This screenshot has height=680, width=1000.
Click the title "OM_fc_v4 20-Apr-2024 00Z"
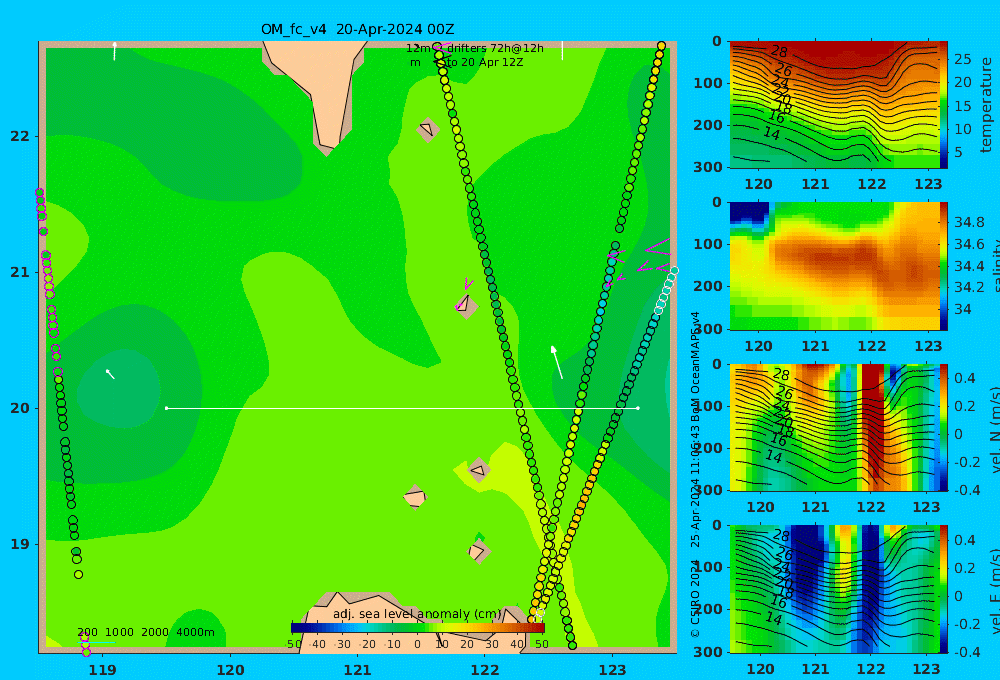pos(357,29)
